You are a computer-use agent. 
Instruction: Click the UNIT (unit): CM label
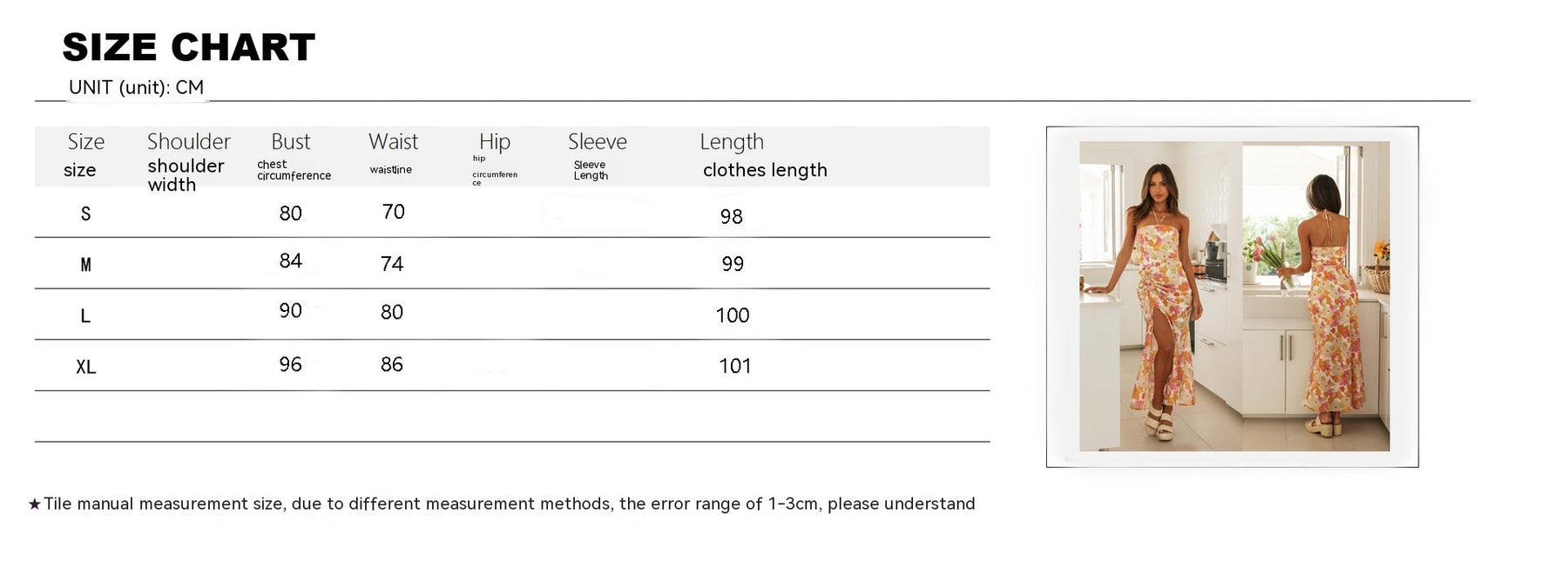point(136,88)
